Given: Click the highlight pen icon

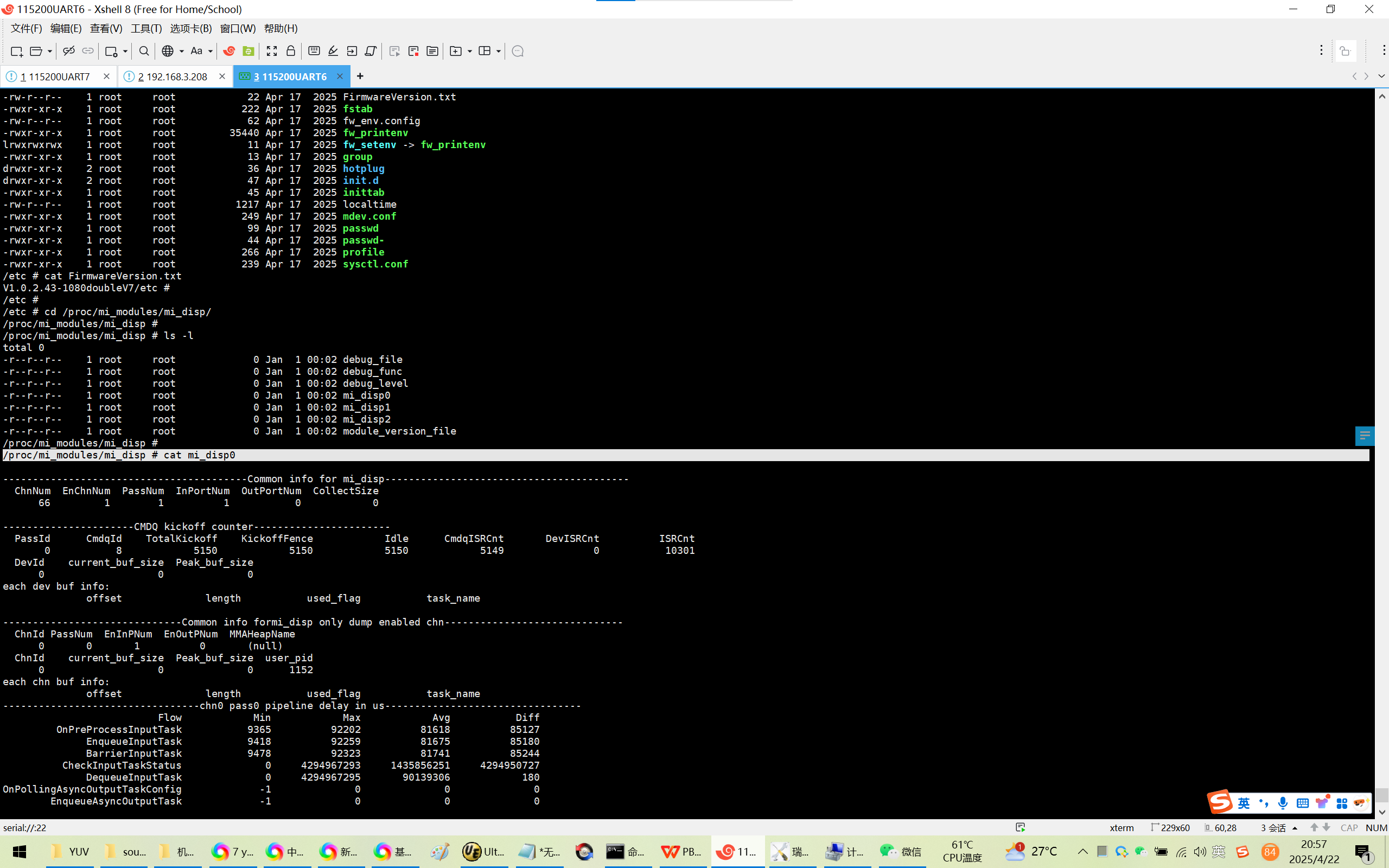Looking at the screenshot, I should 333,51.
